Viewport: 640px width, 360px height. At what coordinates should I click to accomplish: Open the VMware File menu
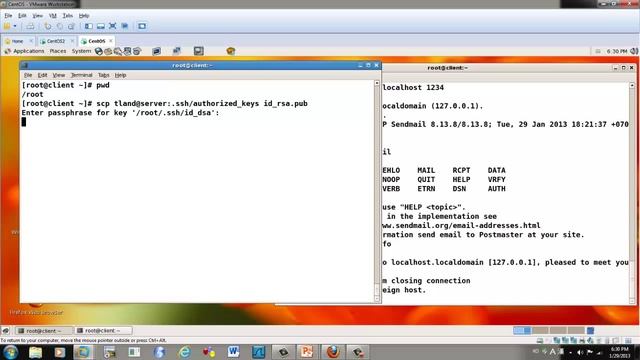coord(8,16)
